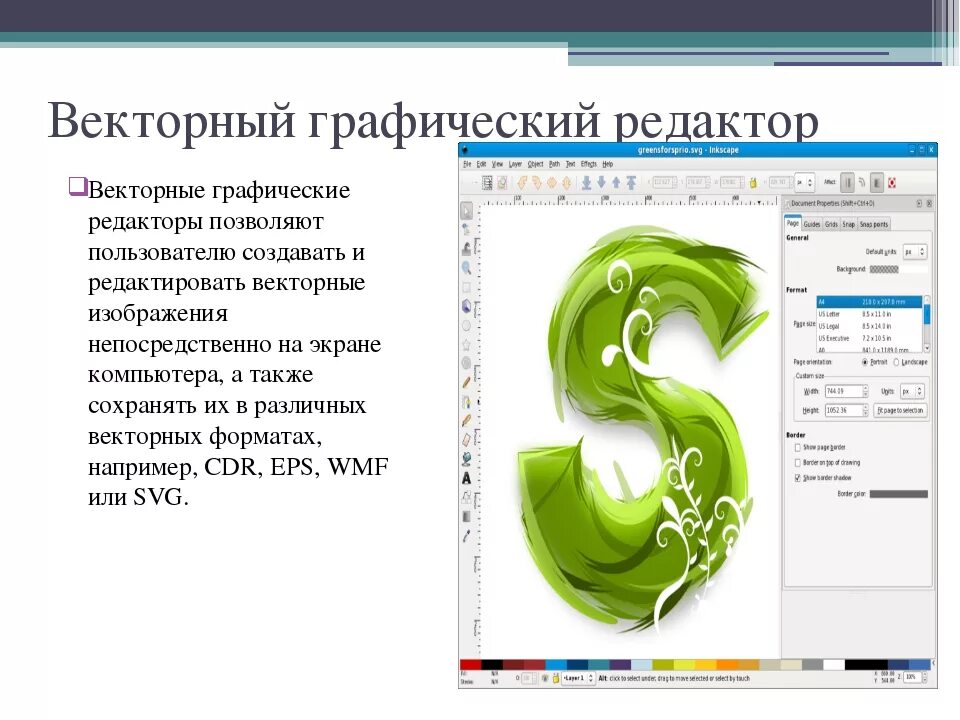Toggle Affect stroke width scaling button
The height and width of the screenshot is (720, 960).
pyautogui.click(x=848, y=182)
